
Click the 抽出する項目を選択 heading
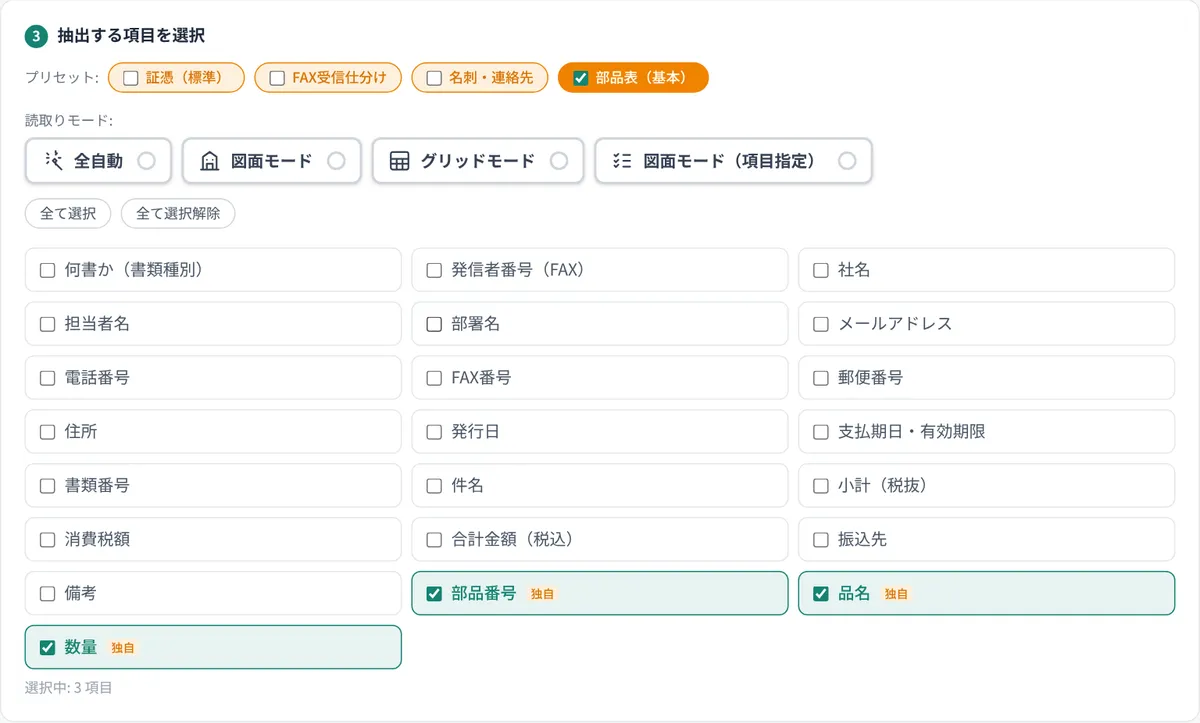pyautogui.click(x=131, y=36)
